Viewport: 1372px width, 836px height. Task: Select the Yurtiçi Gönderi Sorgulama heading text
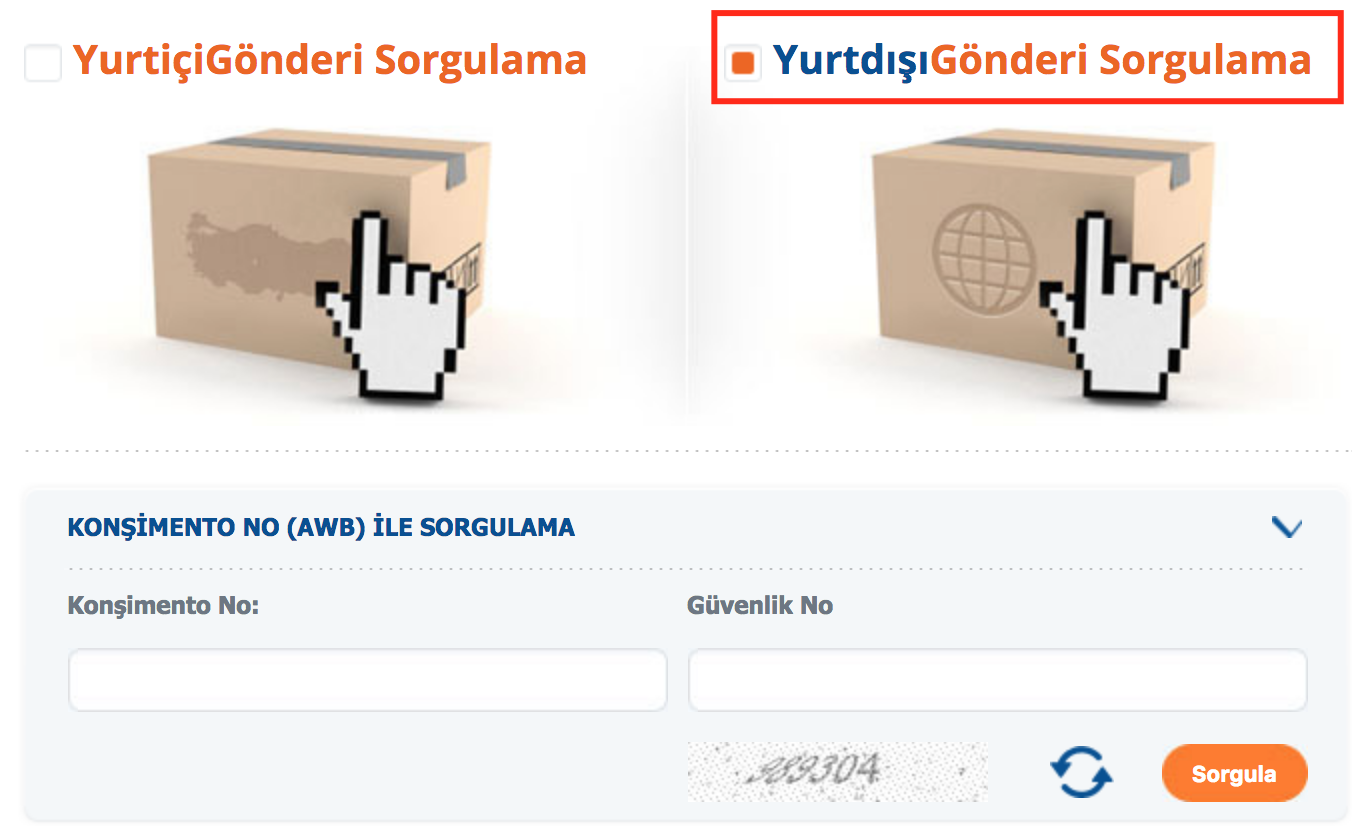[330, 61]
